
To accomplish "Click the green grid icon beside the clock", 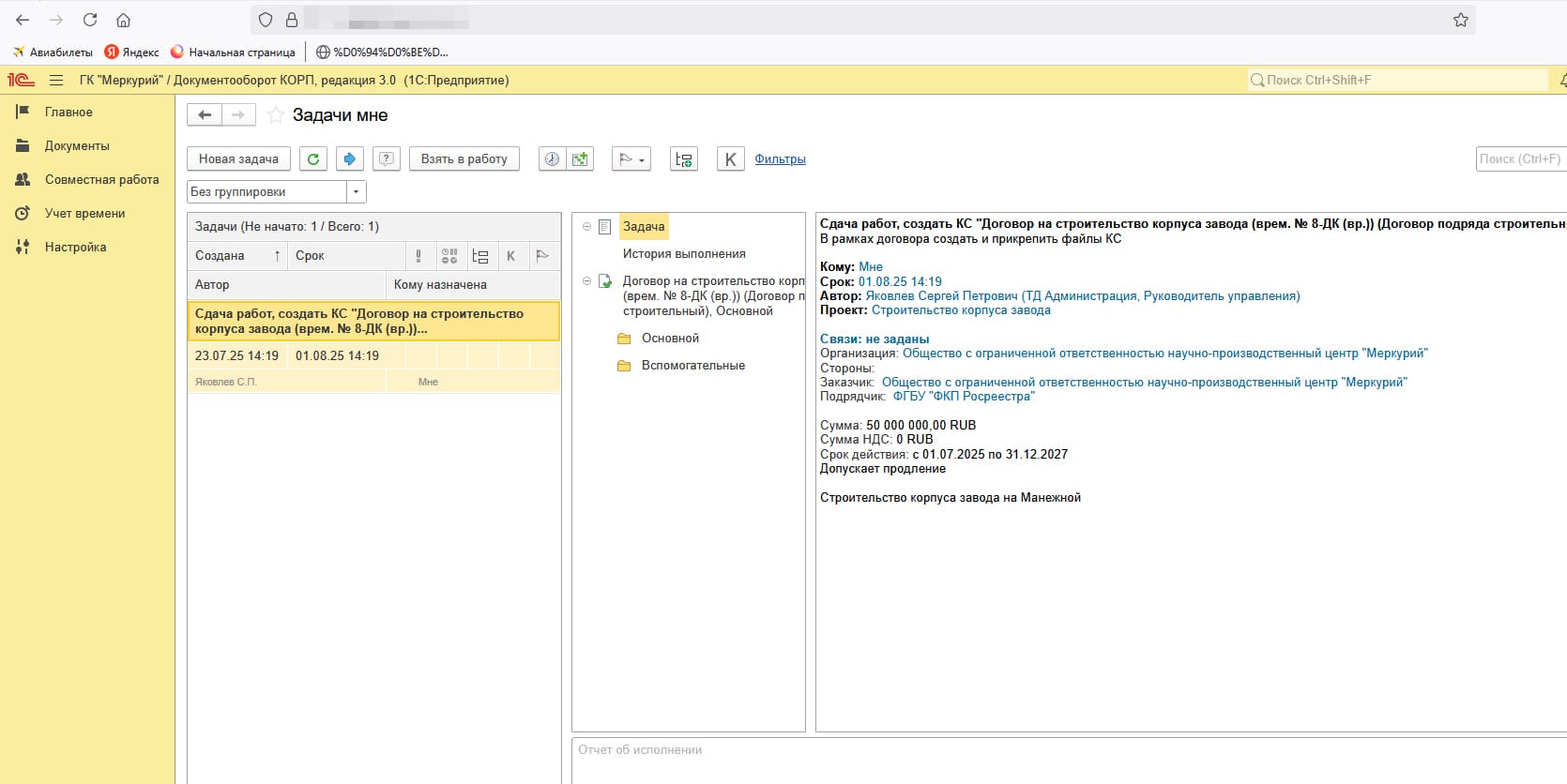I will click(x=581, y=159).
